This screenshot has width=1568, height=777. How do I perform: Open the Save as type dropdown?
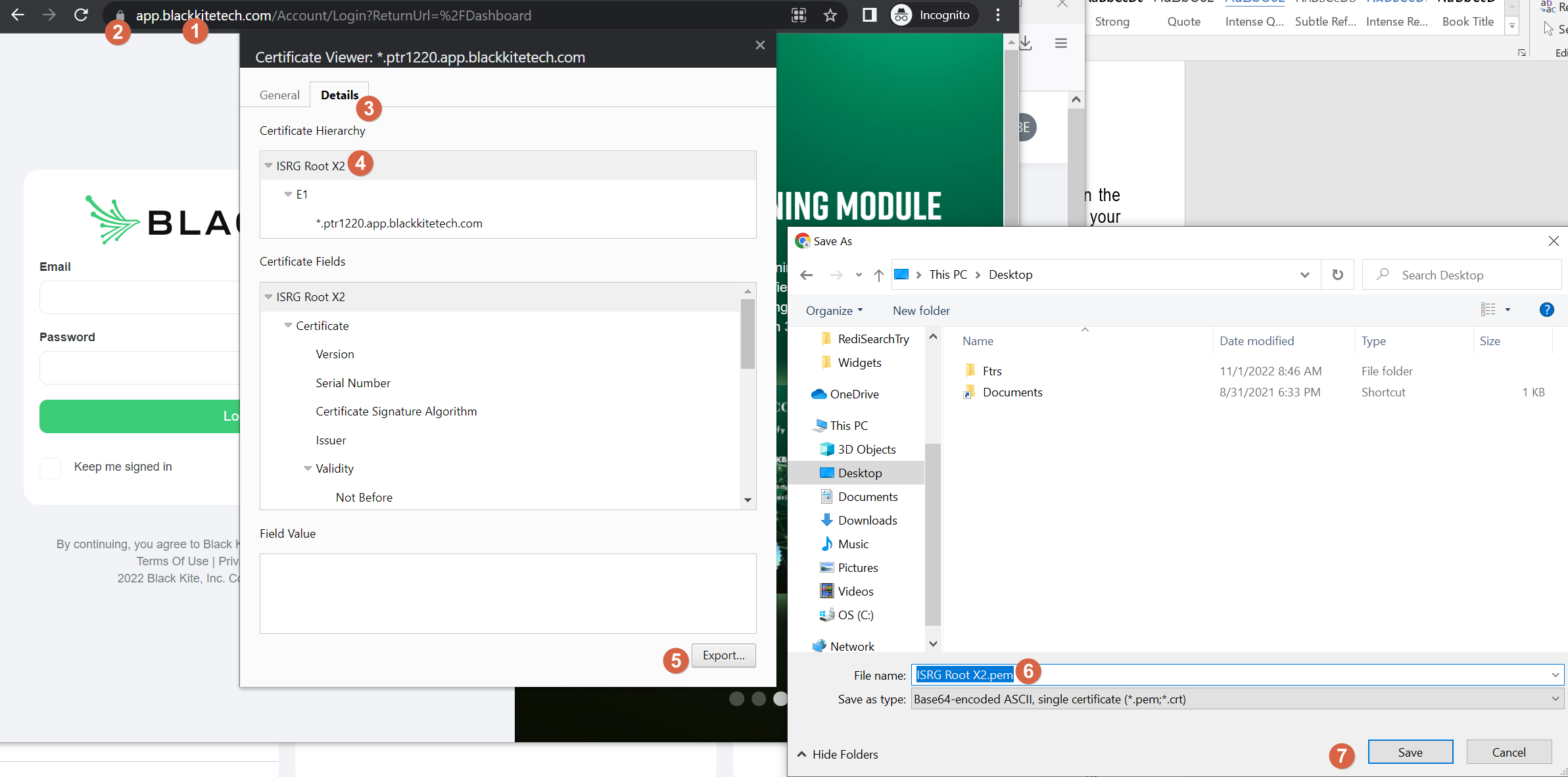[x=1556, y=699]
